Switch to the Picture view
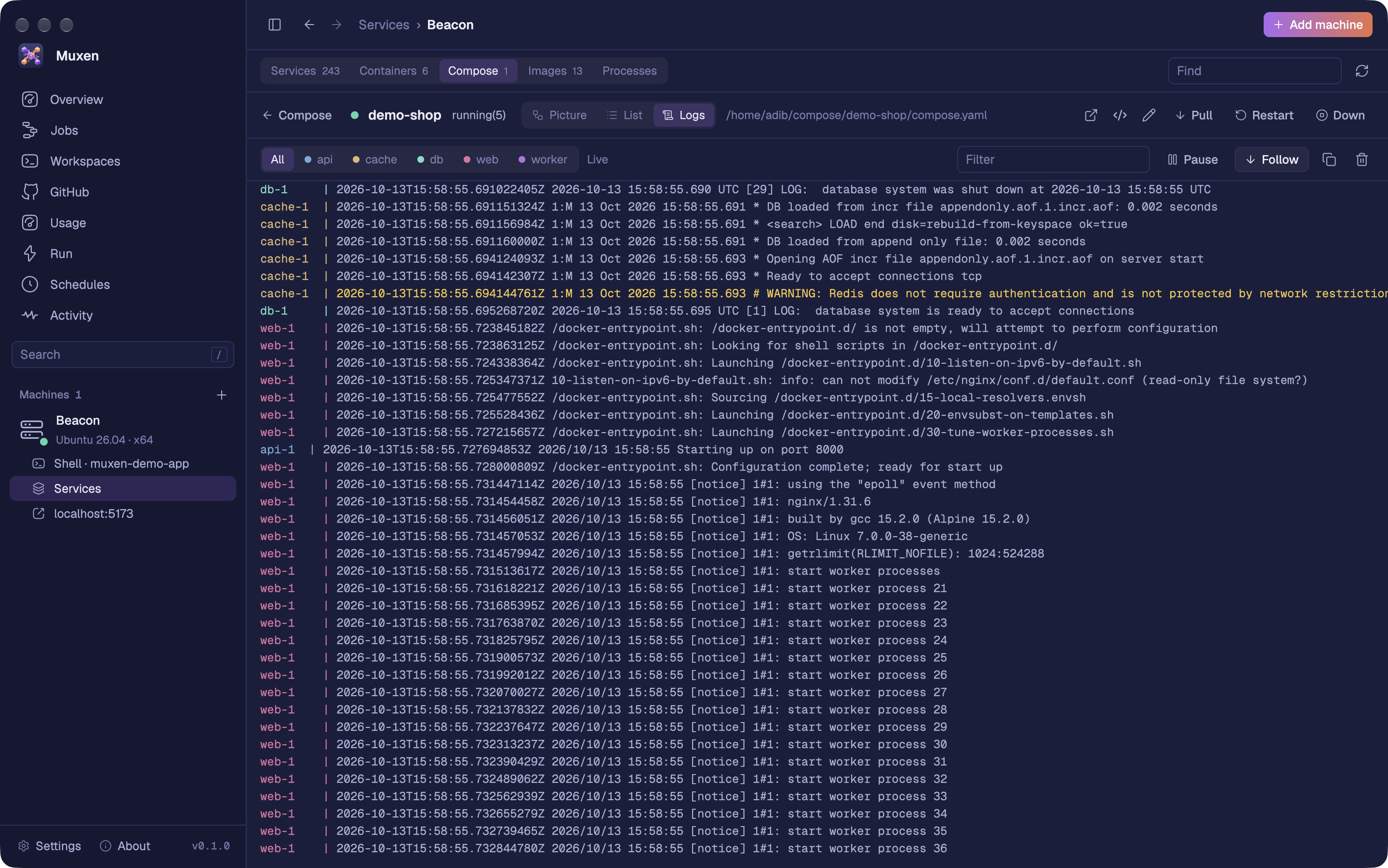 pos(560,116)
